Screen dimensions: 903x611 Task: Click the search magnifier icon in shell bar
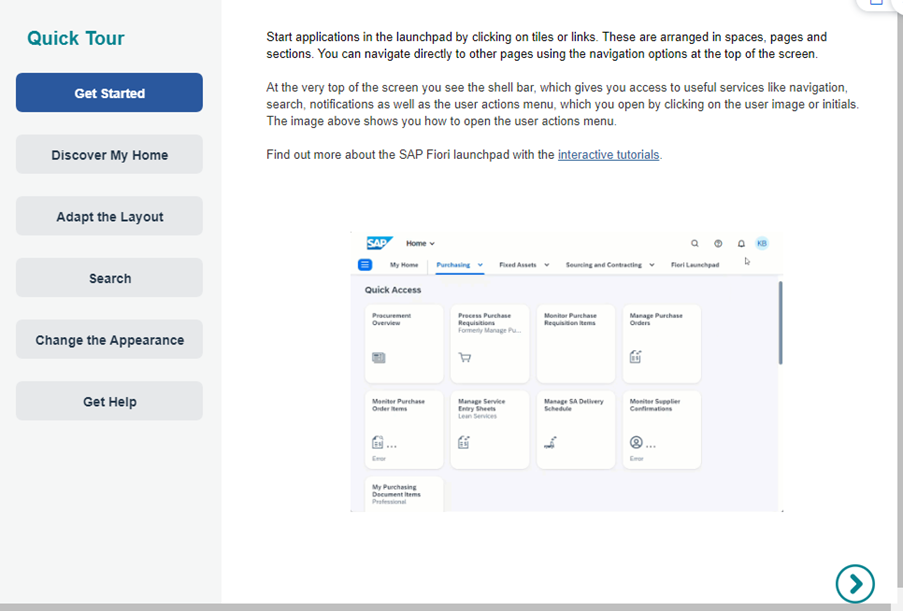[695, 243]
